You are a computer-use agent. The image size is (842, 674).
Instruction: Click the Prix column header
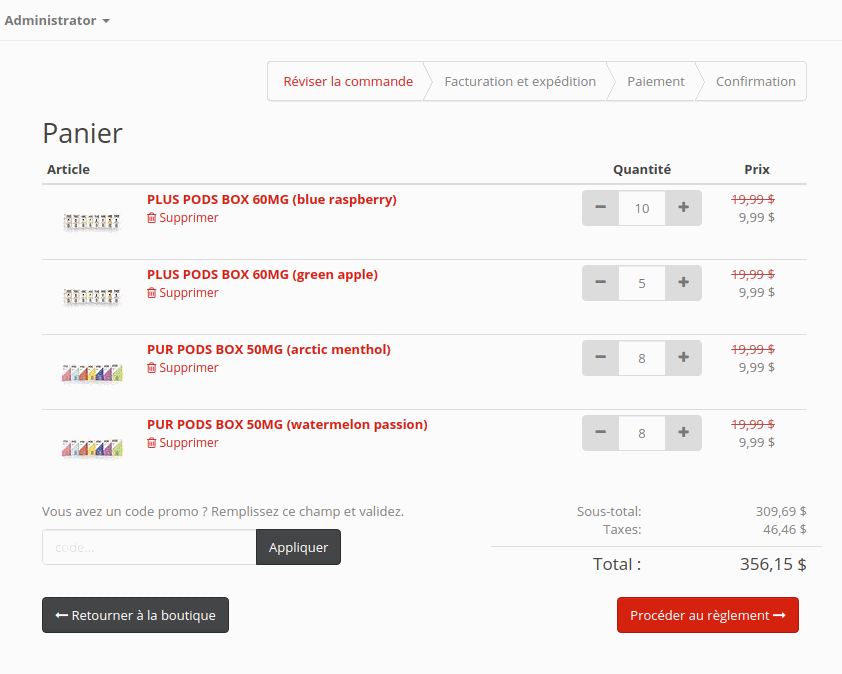coord(757,170)
